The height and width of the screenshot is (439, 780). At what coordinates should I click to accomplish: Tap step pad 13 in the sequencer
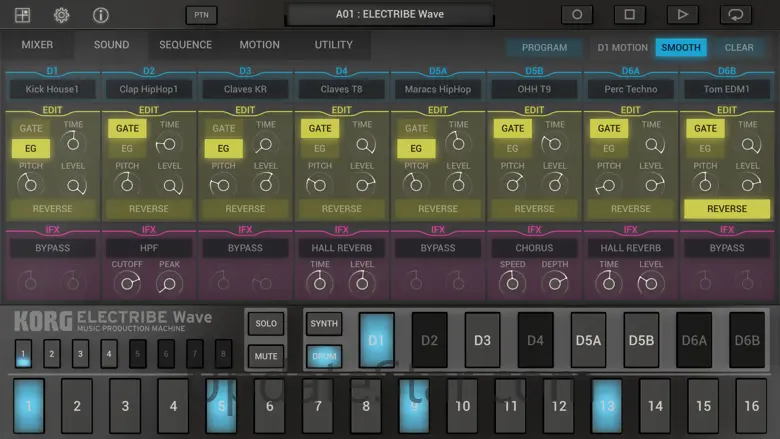(606, 406)
